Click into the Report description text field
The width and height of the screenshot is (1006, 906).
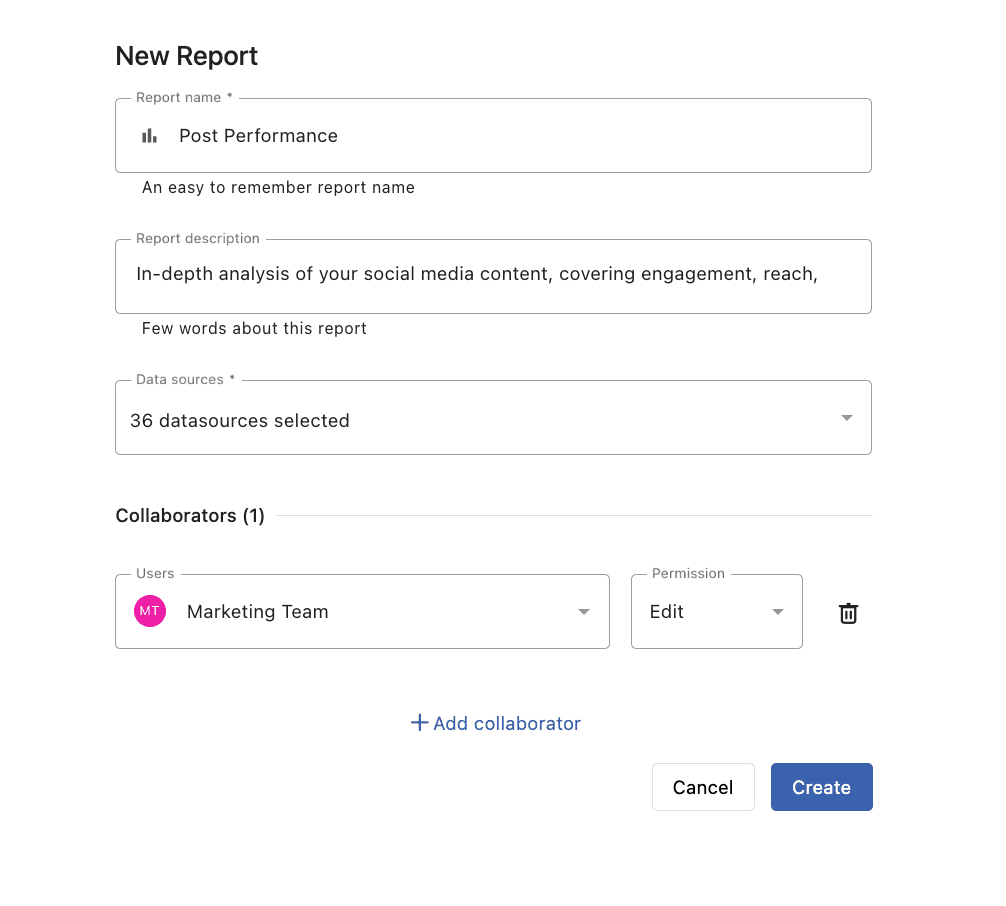[x=477, y=274]
